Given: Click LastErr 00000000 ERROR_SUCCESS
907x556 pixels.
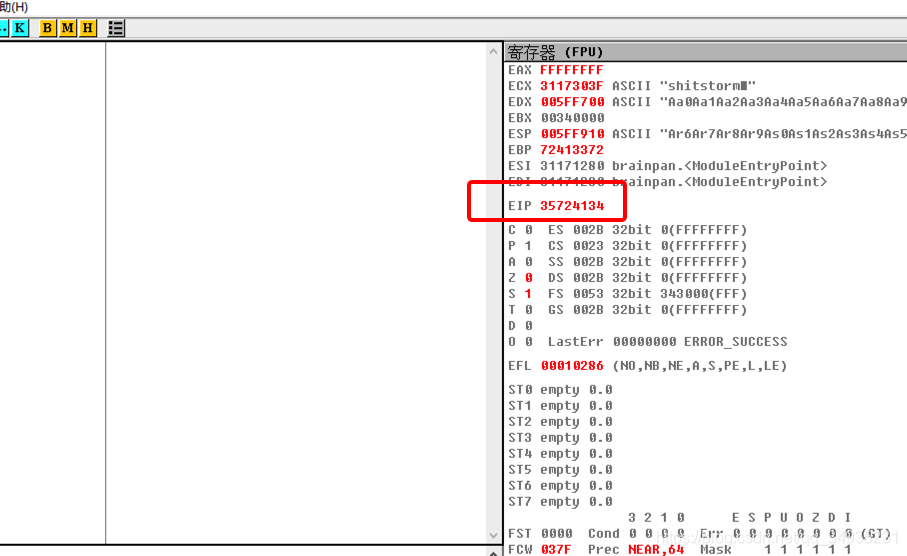Looking at the screenshot, I should [668, 342].
